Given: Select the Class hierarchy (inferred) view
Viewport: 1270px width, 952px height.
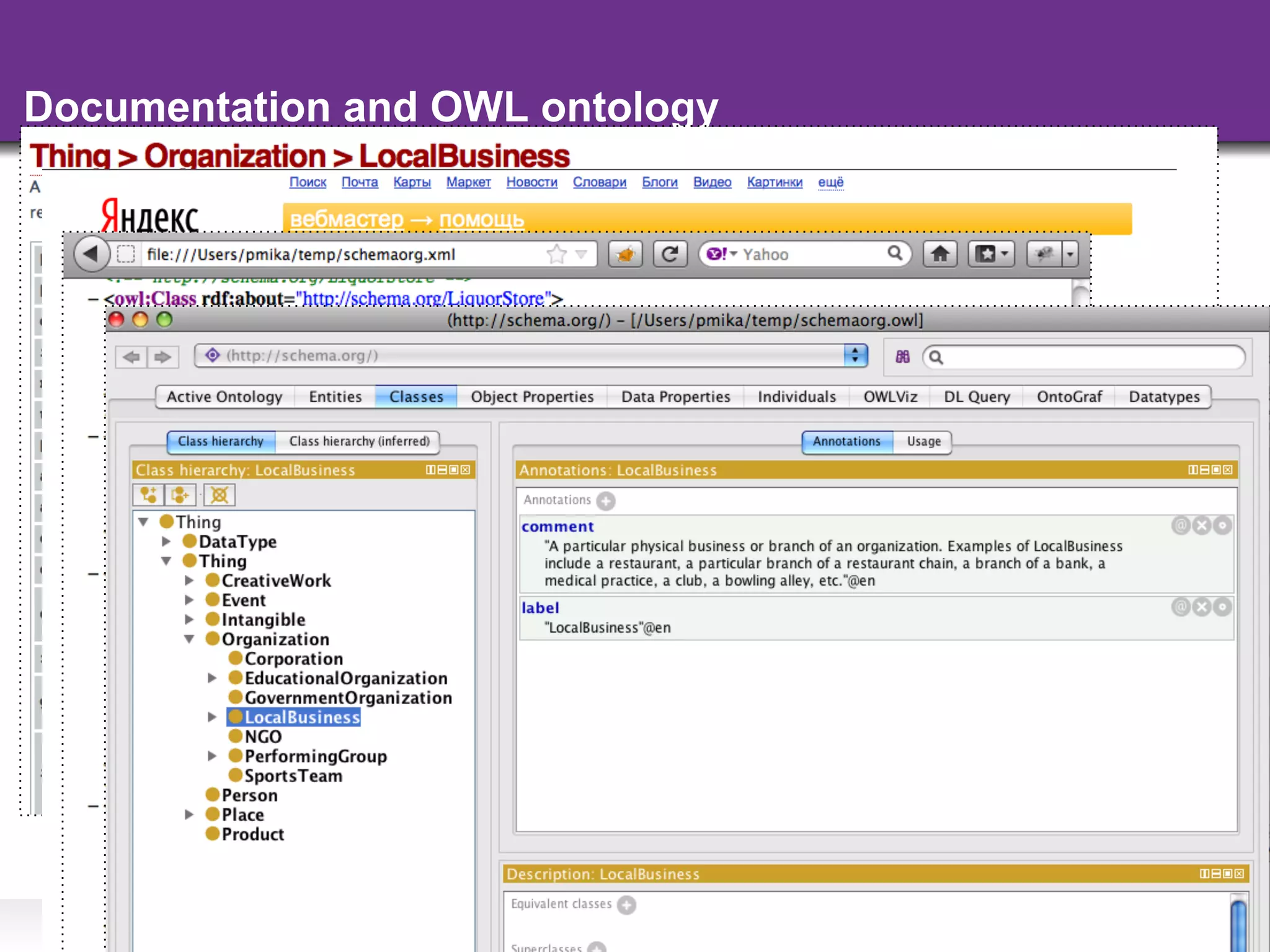Looking at the screenshot, I should click(359, 441).
